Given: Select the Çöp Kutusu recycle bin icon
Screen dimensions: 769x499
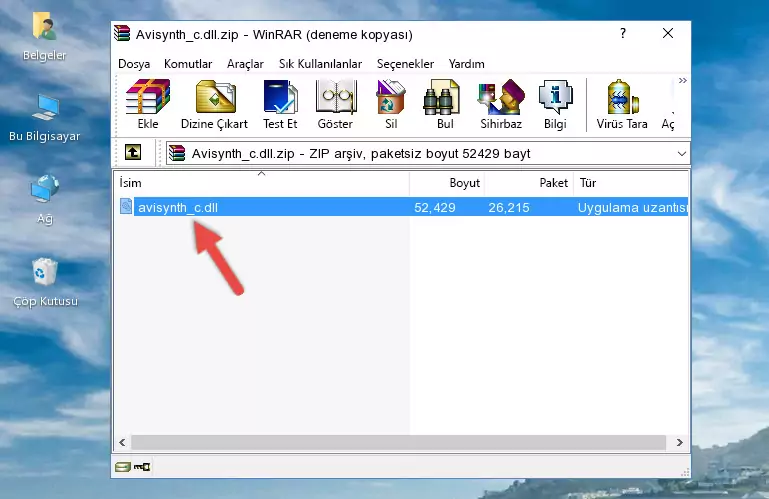Looking at the screenshot, I should [45, 271].
